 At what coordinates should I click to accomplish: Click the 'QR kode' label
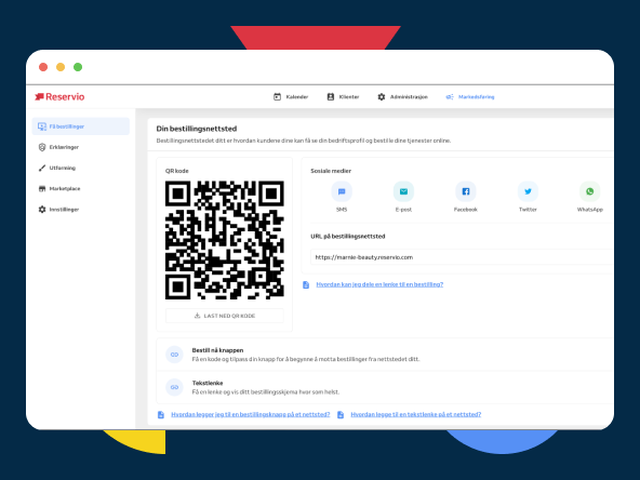click(x=177, y=171)
